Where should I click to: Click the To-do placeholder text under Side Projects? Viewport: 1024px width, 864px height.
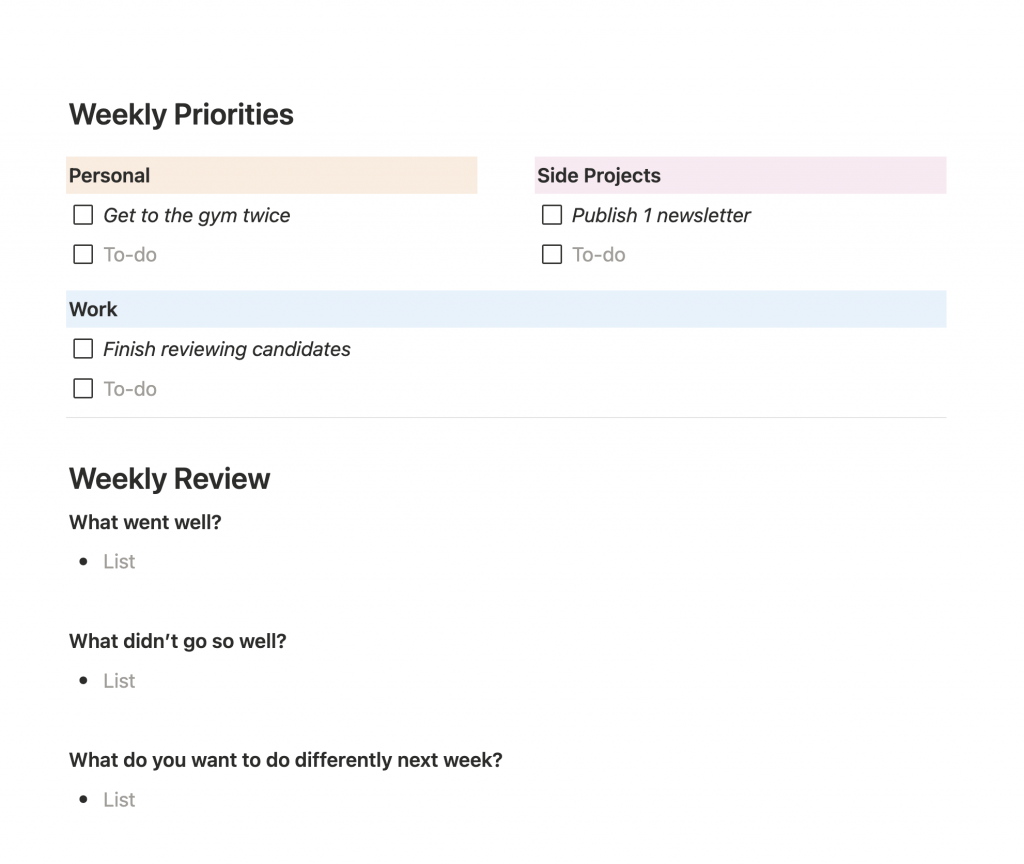[x=599, y=255]
